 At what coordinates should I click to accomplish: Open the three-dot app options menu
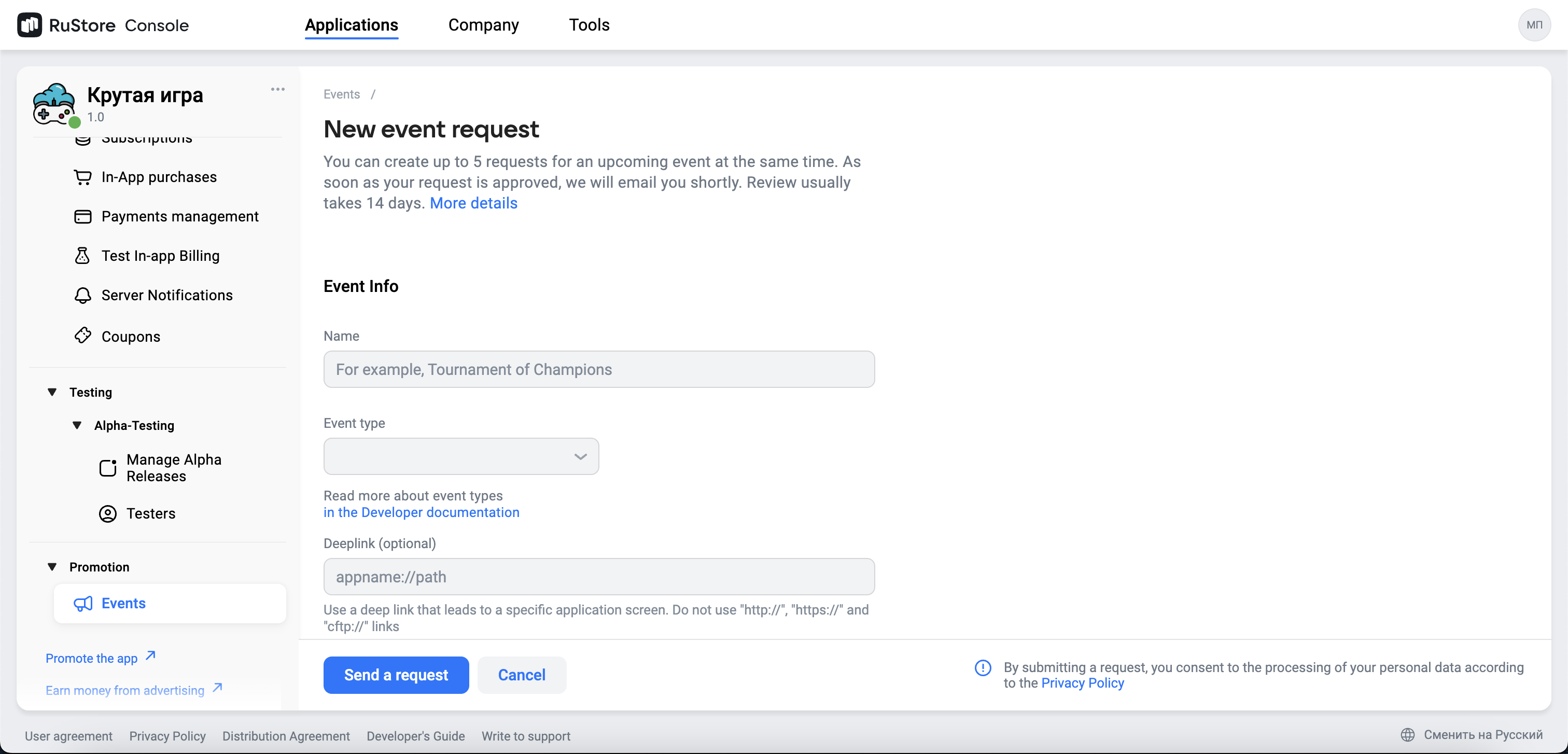tap(277, 90)
